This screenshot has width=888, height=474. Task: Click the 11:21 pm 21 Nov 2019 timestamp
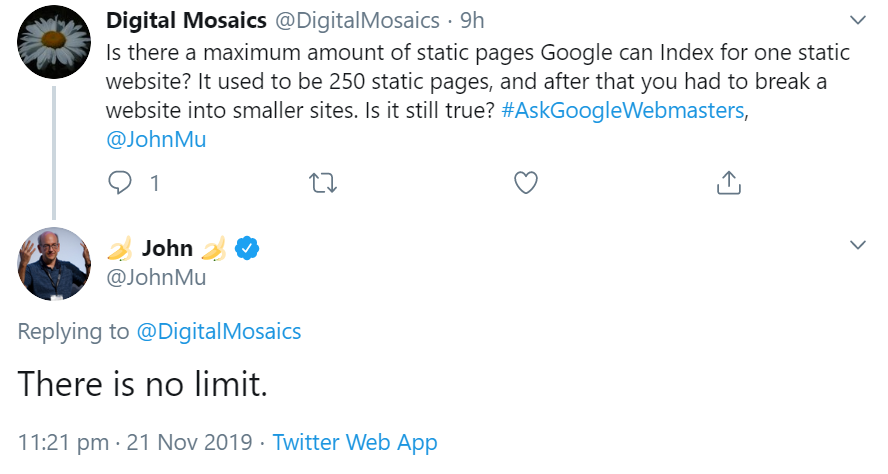point(136,441)
